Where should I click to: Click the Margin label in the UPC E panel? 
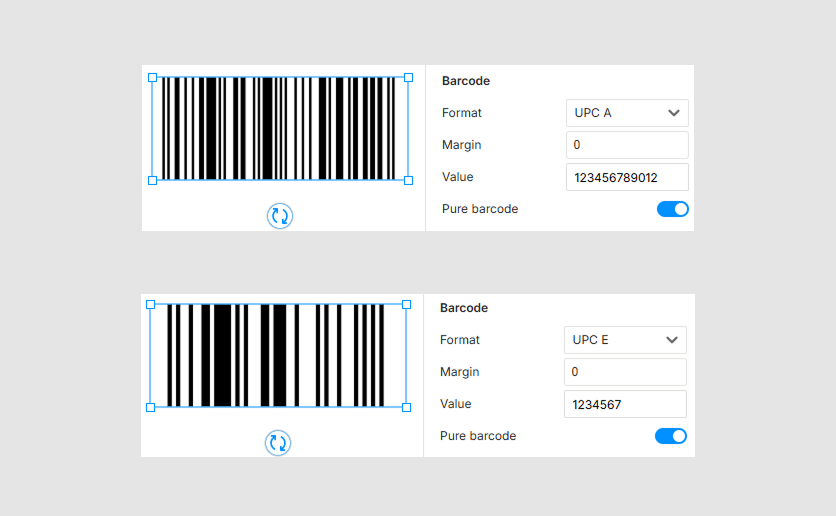460,372
